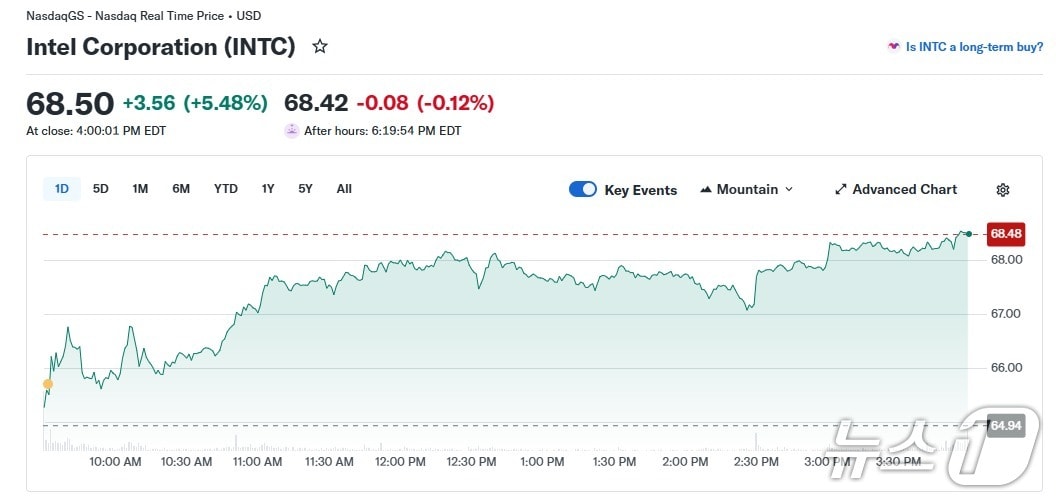Open the Advanced Chart link
Image resolution: width=1056 pixels, height=502 pixels.
(904, 190)
